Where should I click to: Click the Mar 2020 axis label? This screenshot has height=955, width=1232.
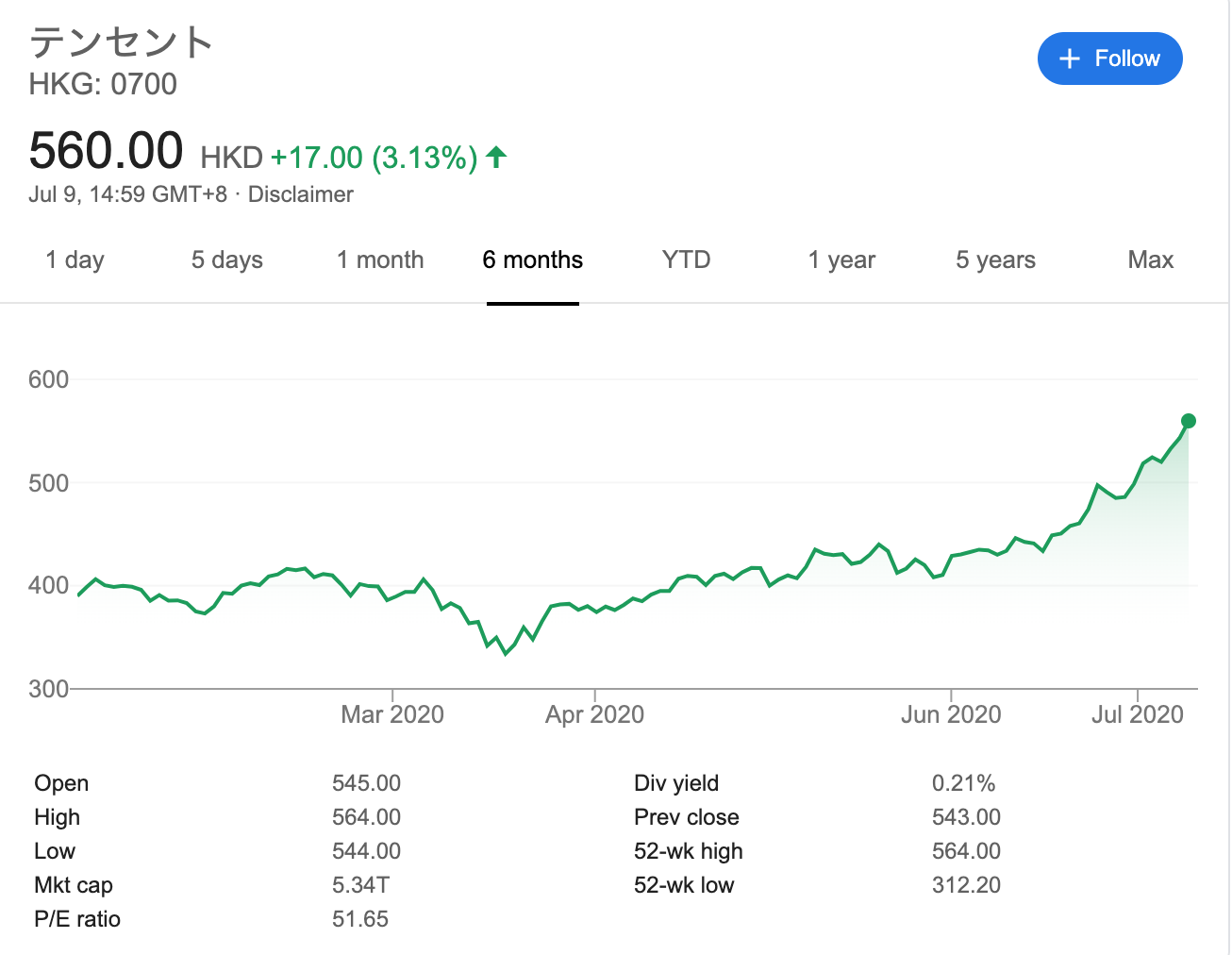pyautogui.click(x=392, y=714)
